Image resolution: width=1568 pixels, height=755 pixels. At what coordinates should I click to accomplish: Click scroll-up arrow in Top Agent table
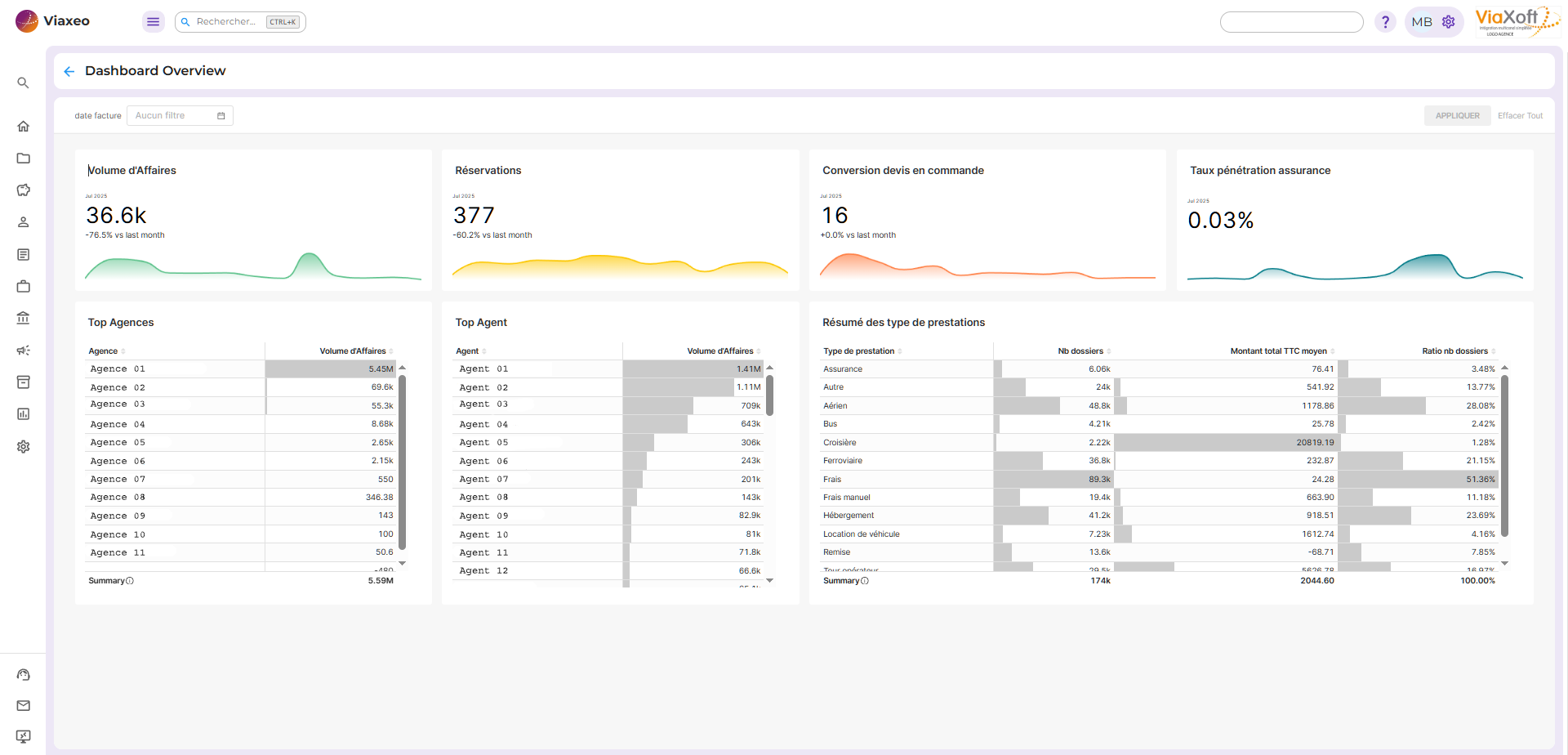pos(769,369)
